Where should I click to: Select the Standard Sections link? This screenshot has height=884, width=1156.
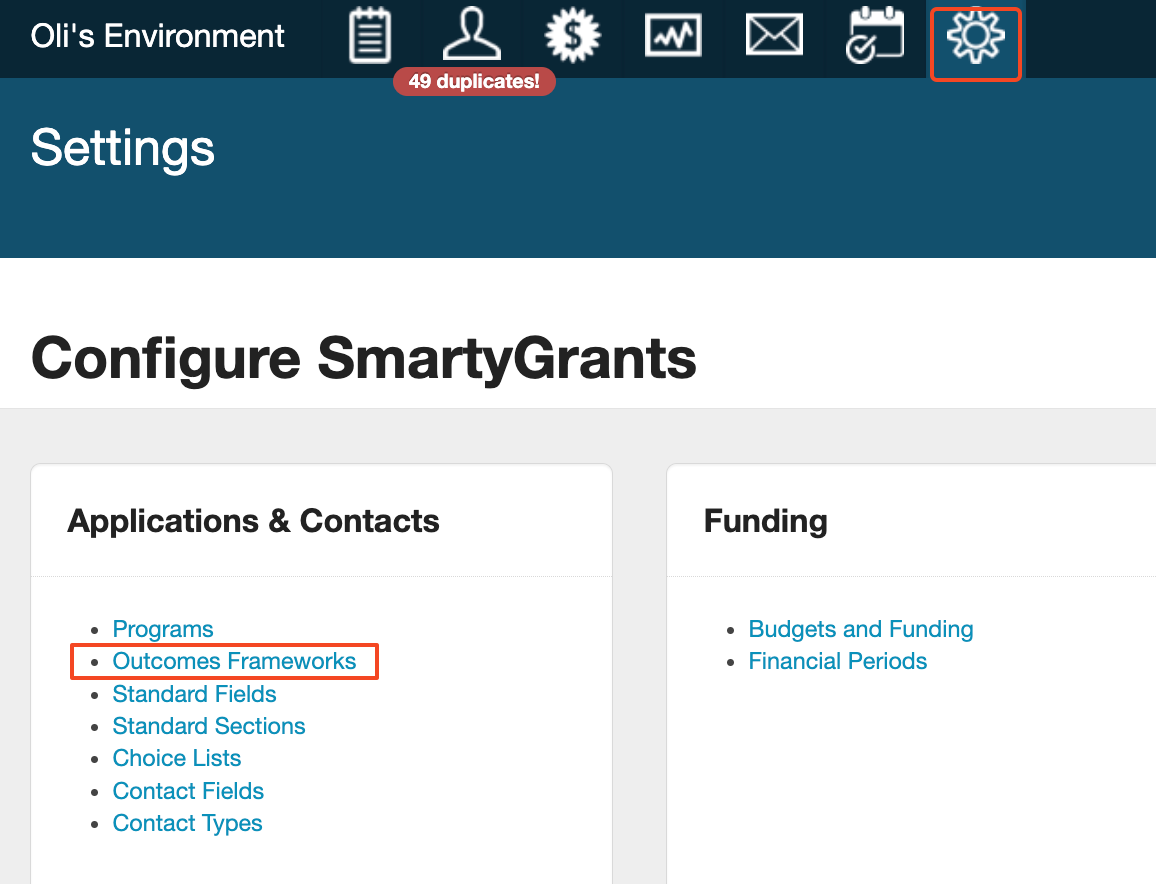tap(209, 726)
